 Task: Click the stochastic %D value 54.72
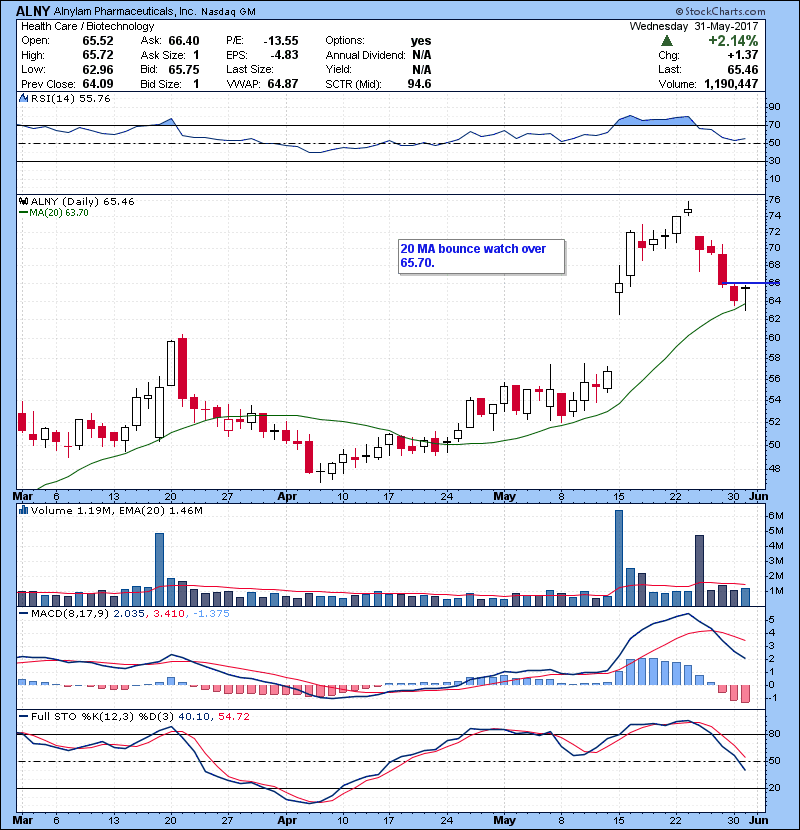coord(233,716)
